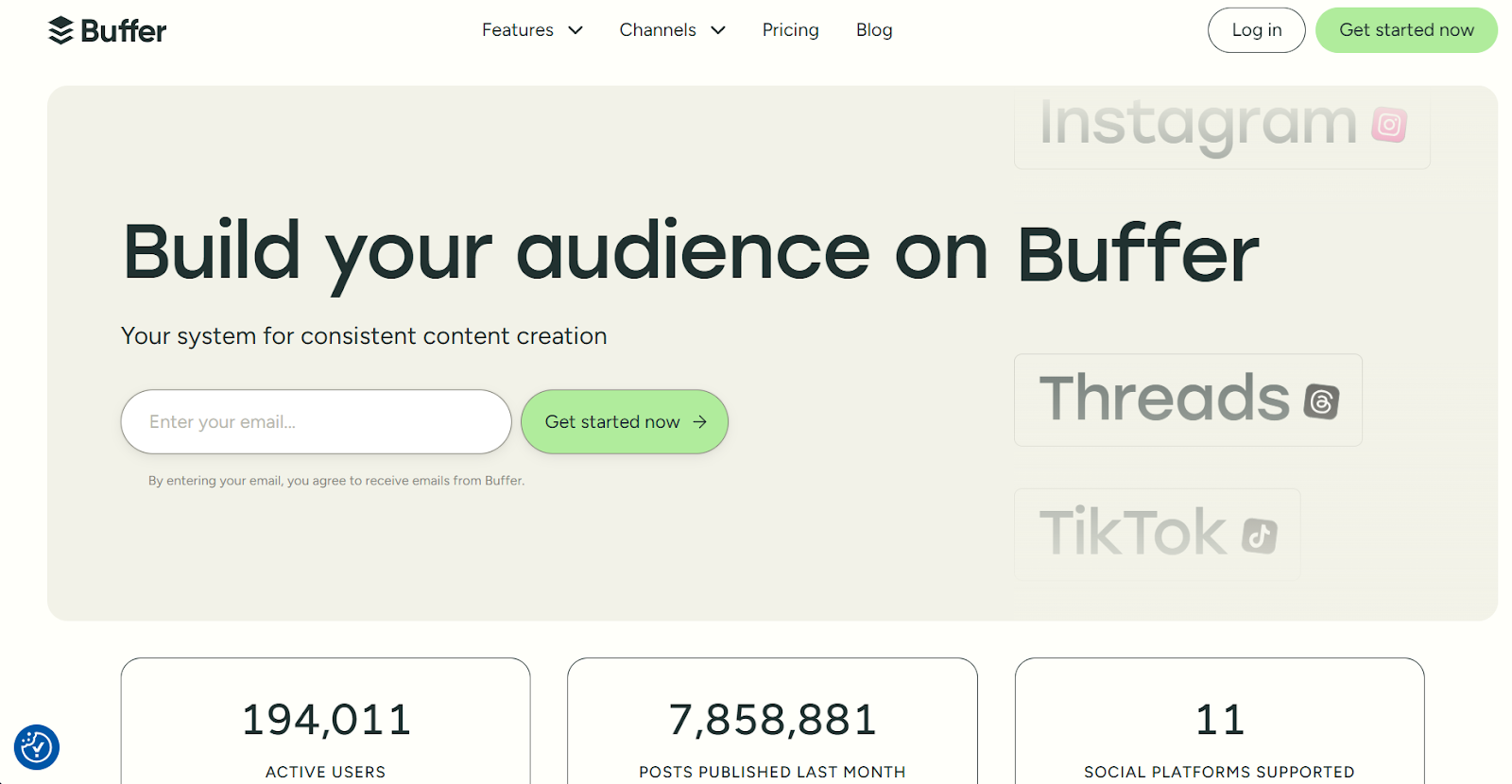Click the TikTok icon in the TikTok card

pos(1260,536)
